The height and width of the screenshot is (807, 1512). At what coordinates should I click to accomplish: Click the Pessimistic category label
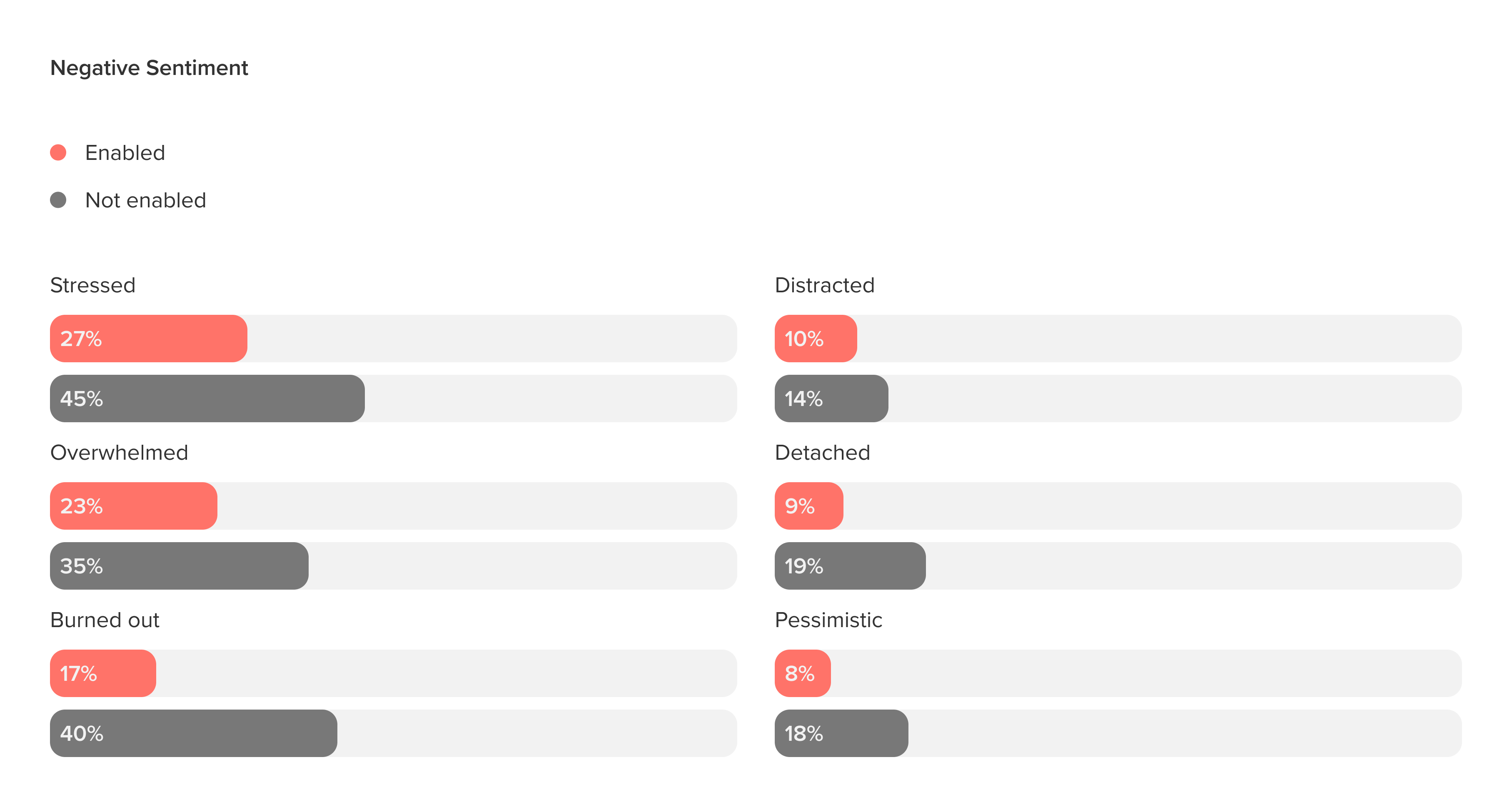coord(828,620)
